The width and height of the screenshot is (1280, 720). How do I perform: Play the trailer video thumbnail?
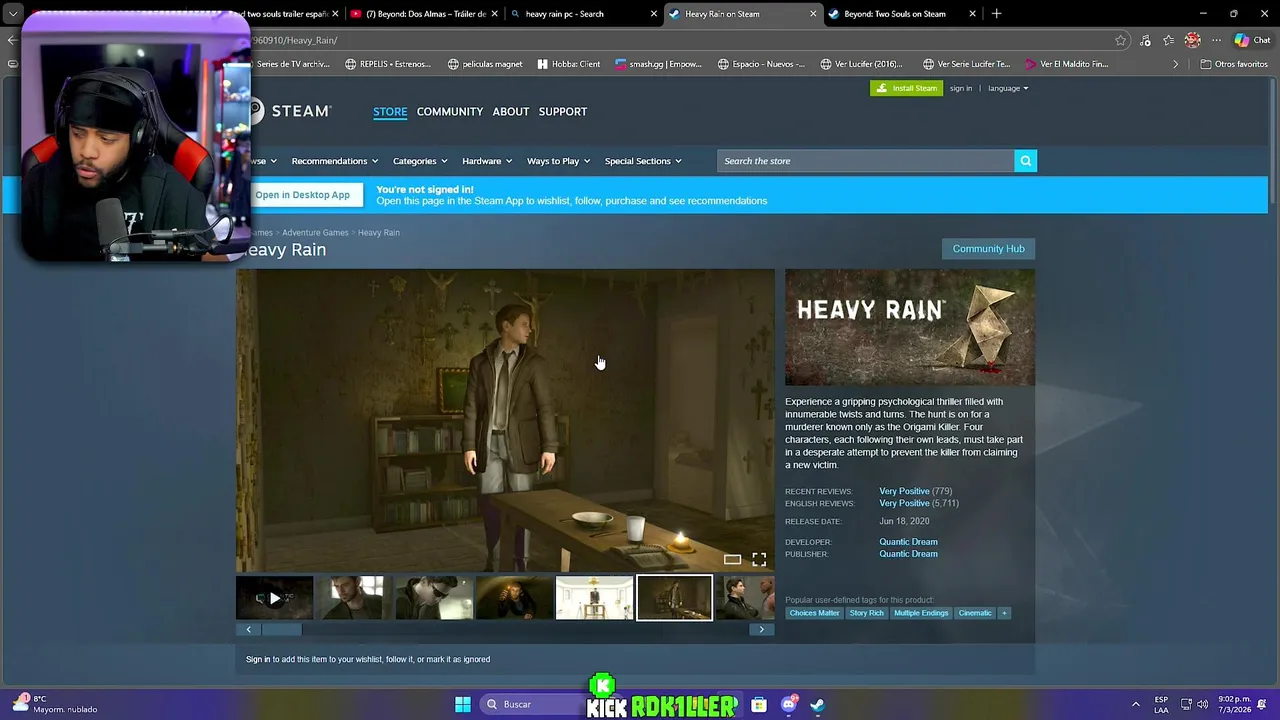[x=275, y=598]
